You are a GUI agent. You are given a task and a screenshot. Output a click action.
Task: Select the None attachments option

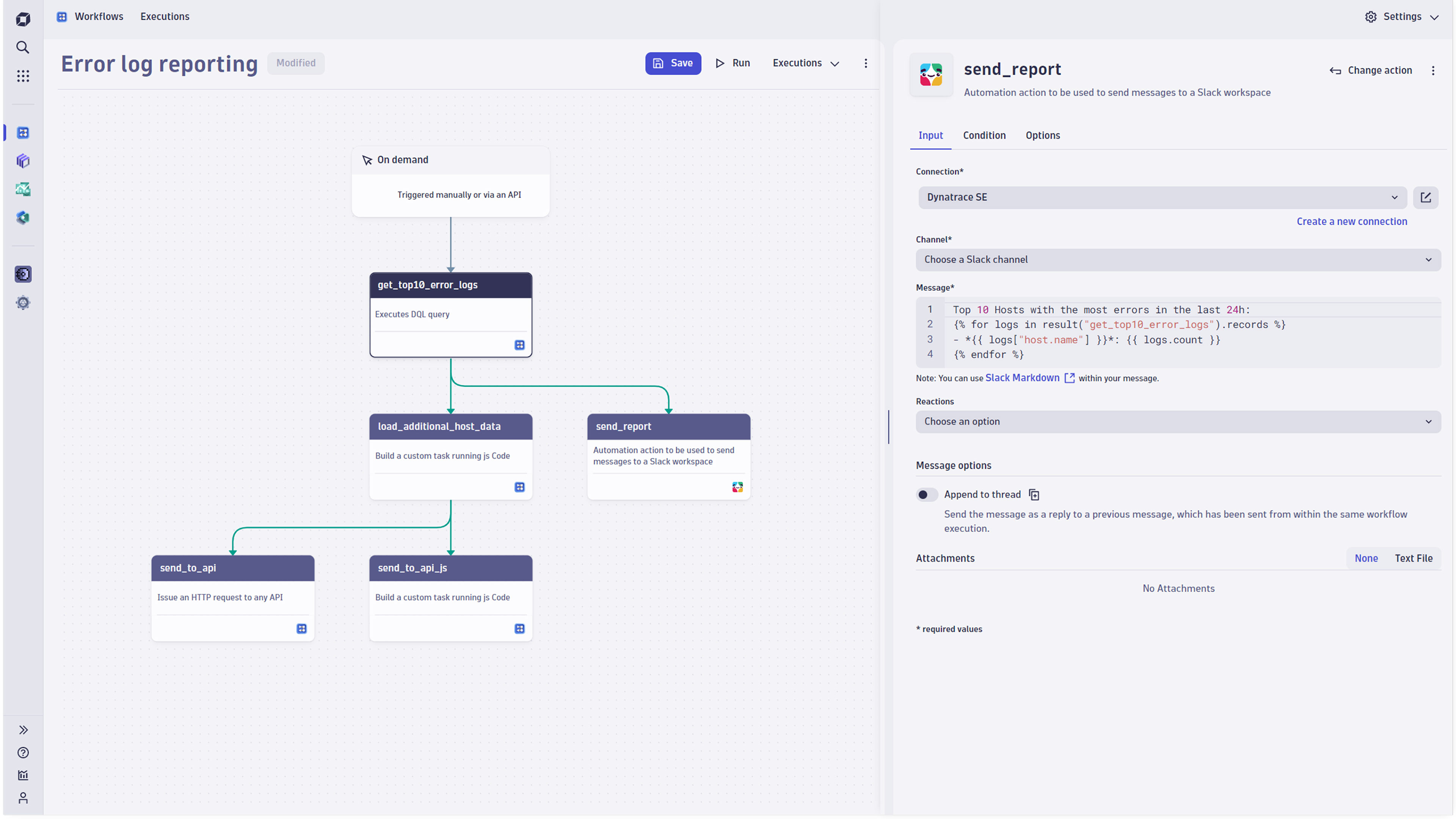click(x=1366, y=558)
